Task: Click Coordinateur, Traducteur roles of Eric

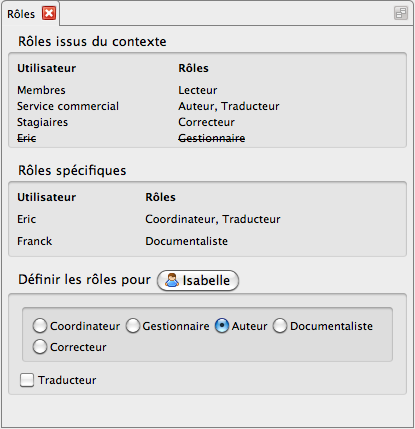Action: coord(213,219)
